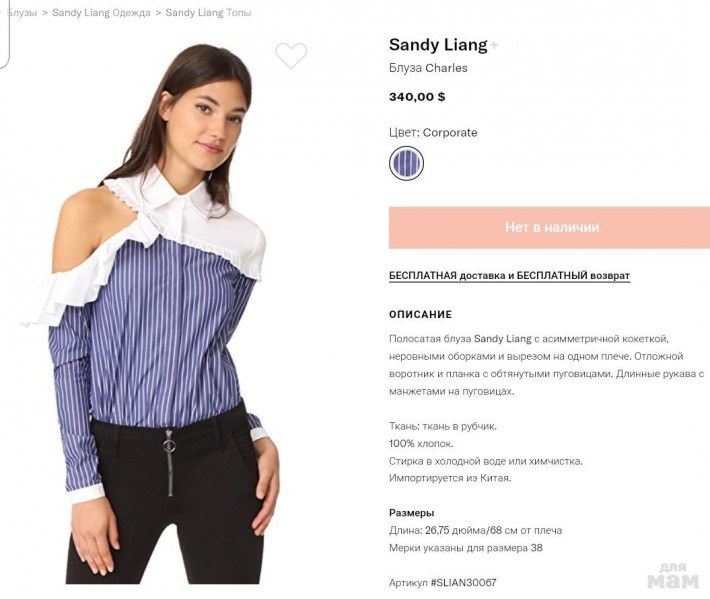Open the free shipping and returns link
The width and height of the screenshot is (710, 599).
point(509,276)
